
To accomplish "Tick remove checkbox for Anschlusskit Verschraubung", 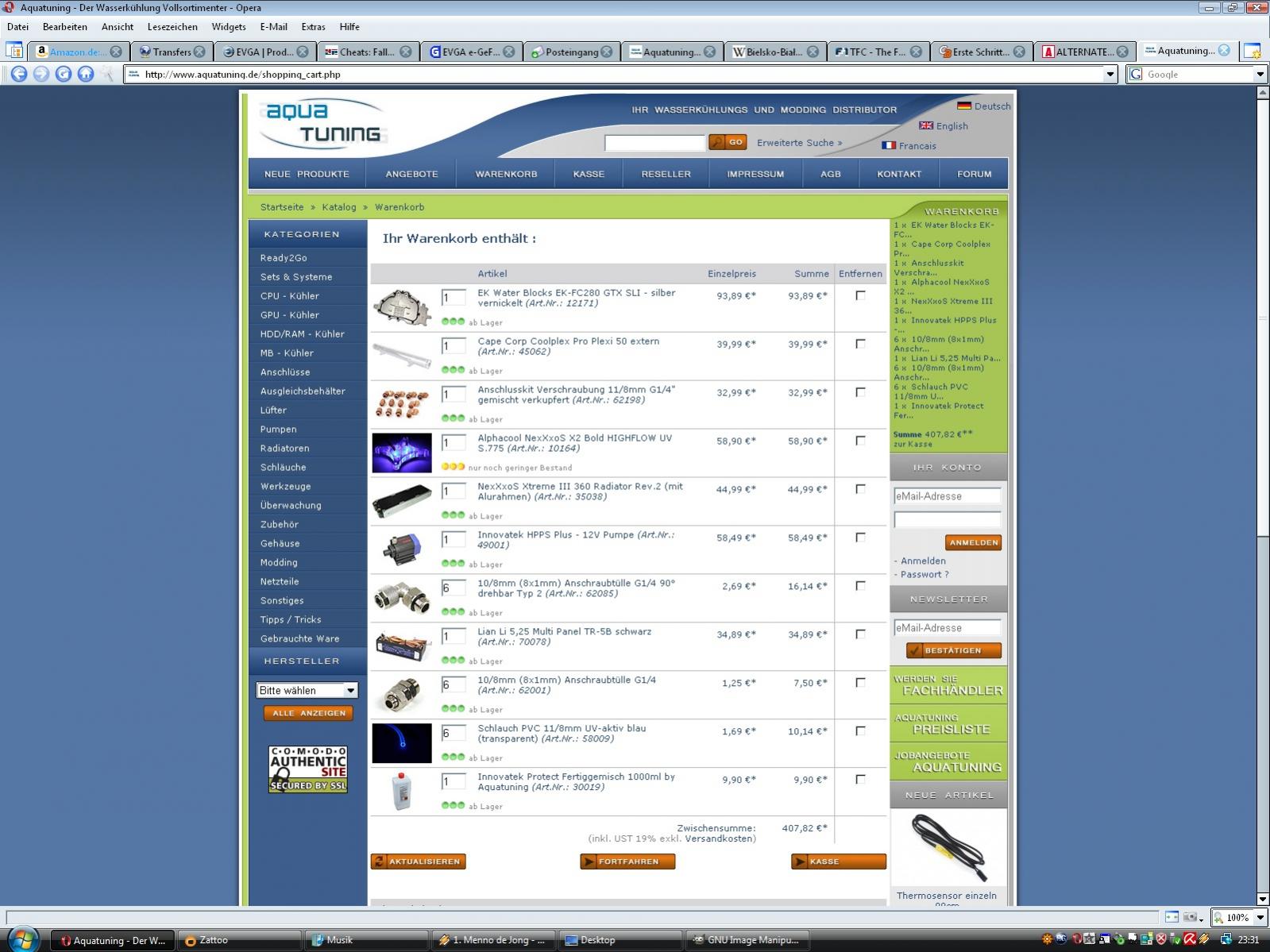I will pos(860,392).
